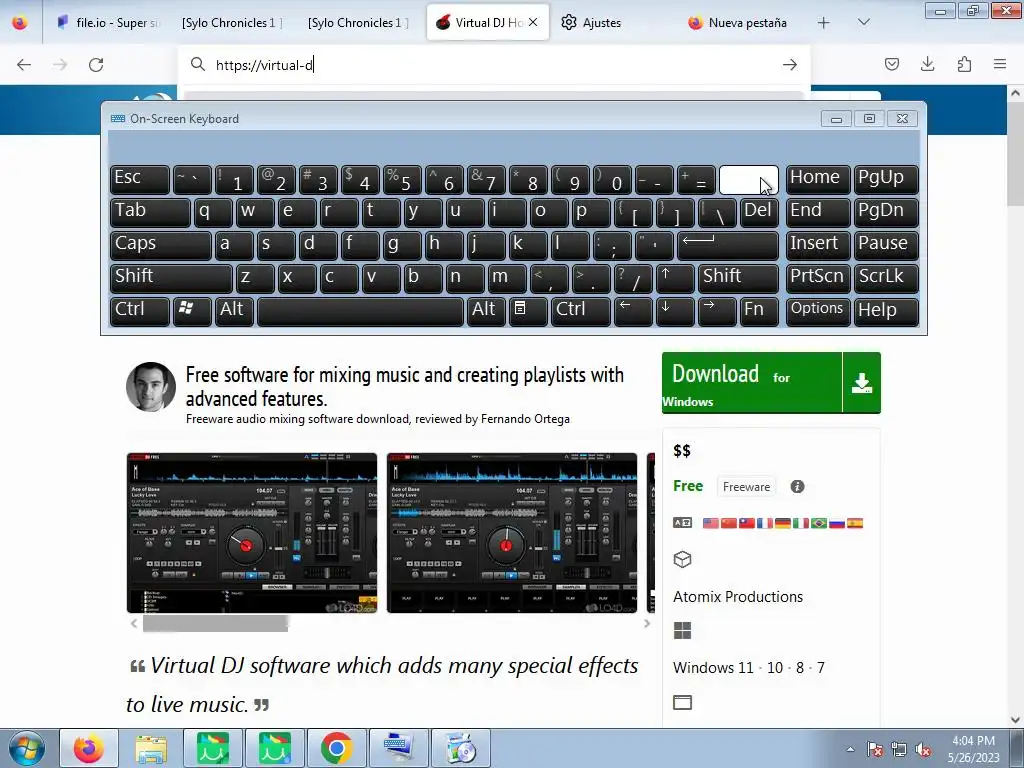Click the right arrow key on keyboard
This screenshot has width=1024, height=768.
click(x=716, y=310)
